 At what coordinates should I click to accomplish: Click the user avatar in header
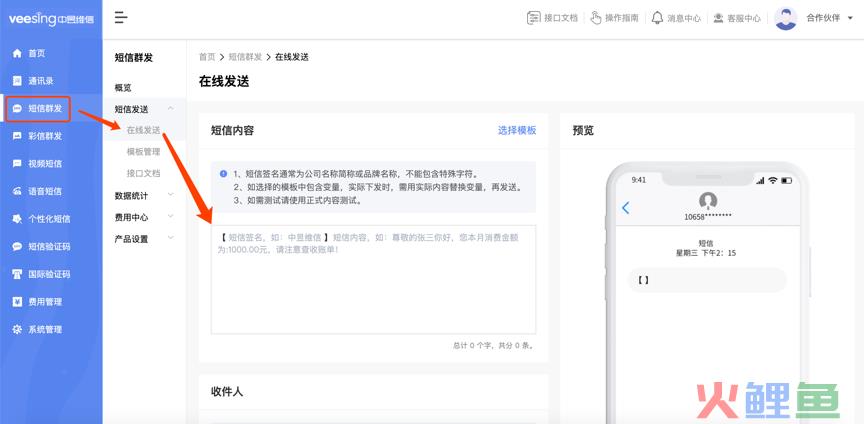785,18
